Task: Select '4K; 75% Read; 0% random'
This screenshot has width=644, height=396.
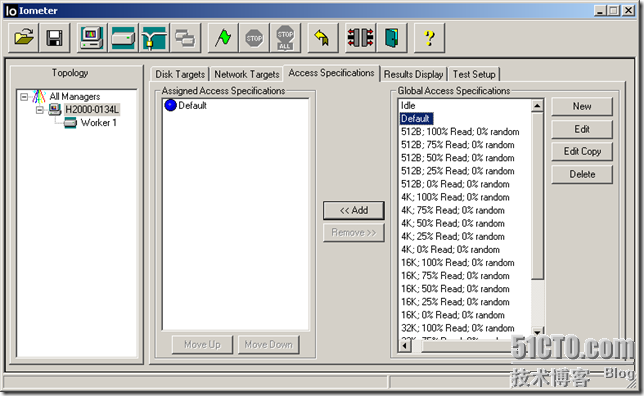Action: pos(453,211)
